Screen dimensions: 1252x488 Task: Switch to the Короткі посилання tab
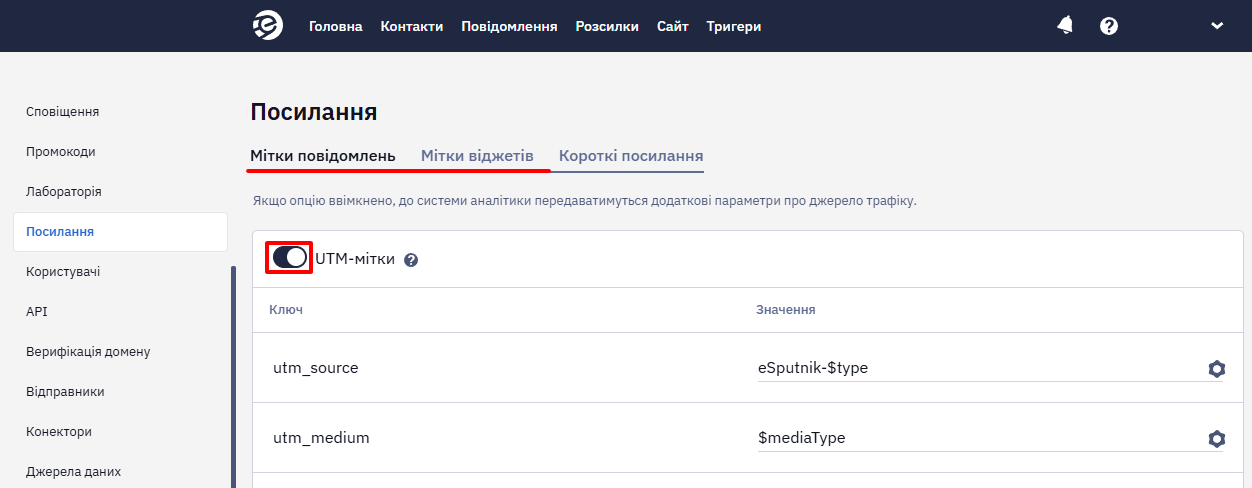[x=631, y=156]
